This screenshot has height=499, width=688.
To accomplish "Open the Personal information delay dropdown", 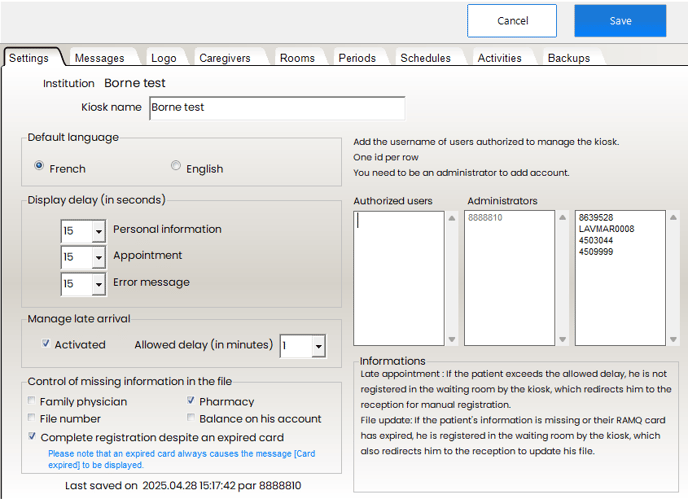I will pos(98,231).
